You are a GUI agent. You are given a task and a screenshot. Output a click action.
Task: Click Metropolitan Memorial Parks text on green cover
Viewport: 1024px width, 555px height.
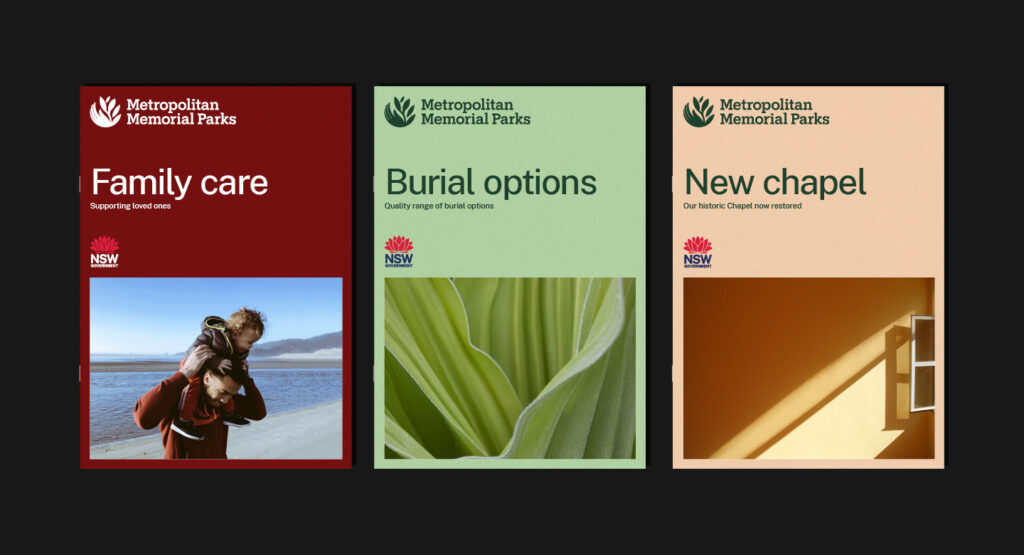pyautogui.click(x=475, y=112)
